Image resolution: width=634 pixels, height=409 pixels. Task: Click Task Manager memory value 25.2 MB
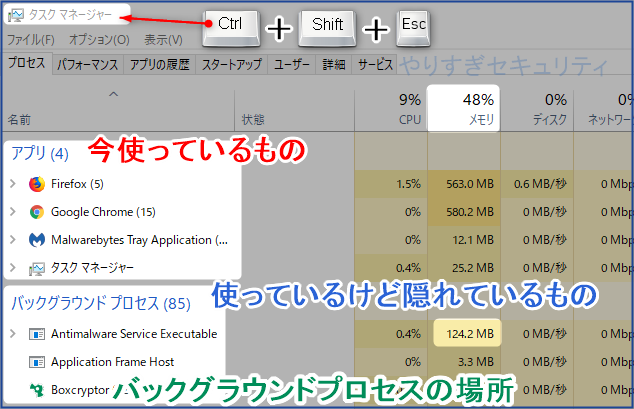(x=473, y=268)
